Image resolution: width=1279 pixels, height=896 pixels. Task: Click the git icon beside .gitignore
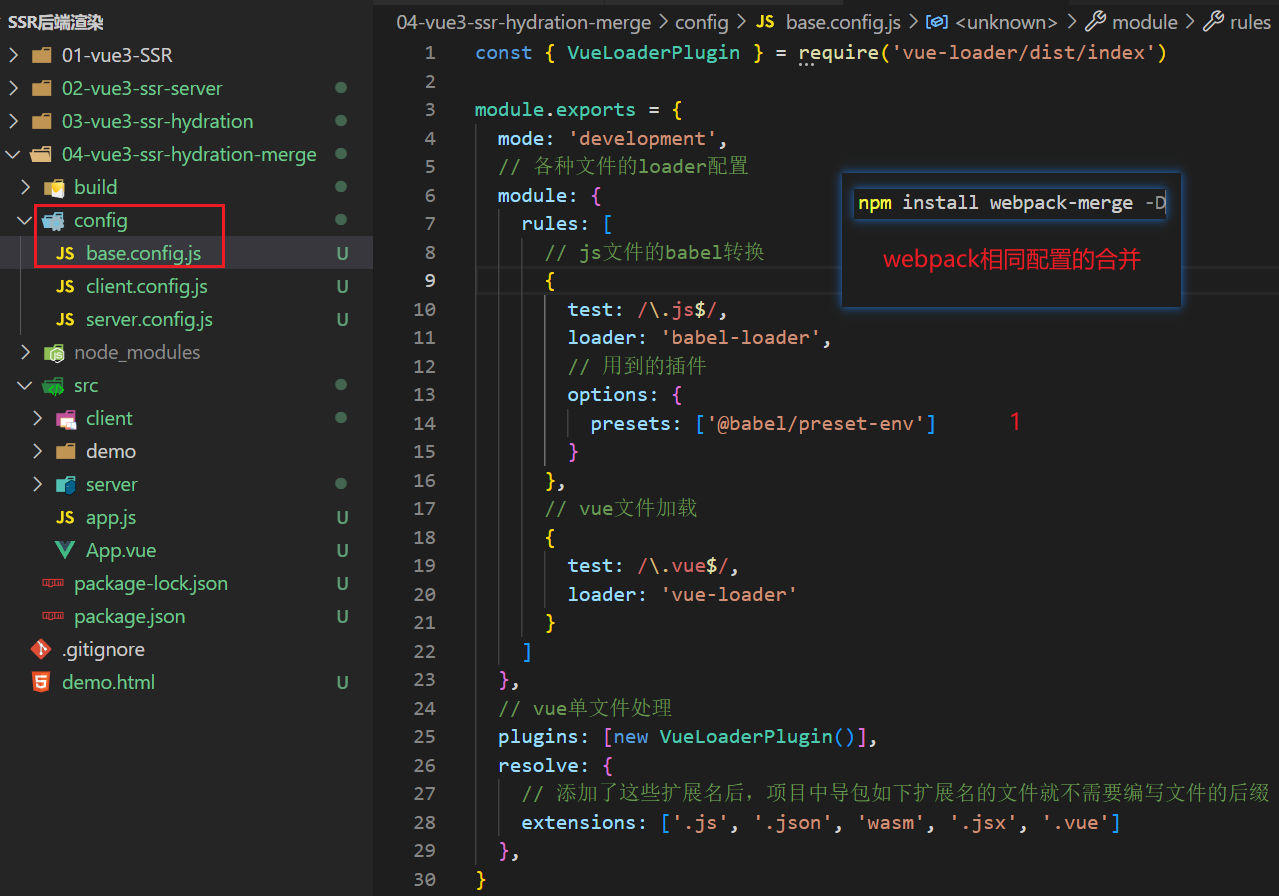pos(41,649)
